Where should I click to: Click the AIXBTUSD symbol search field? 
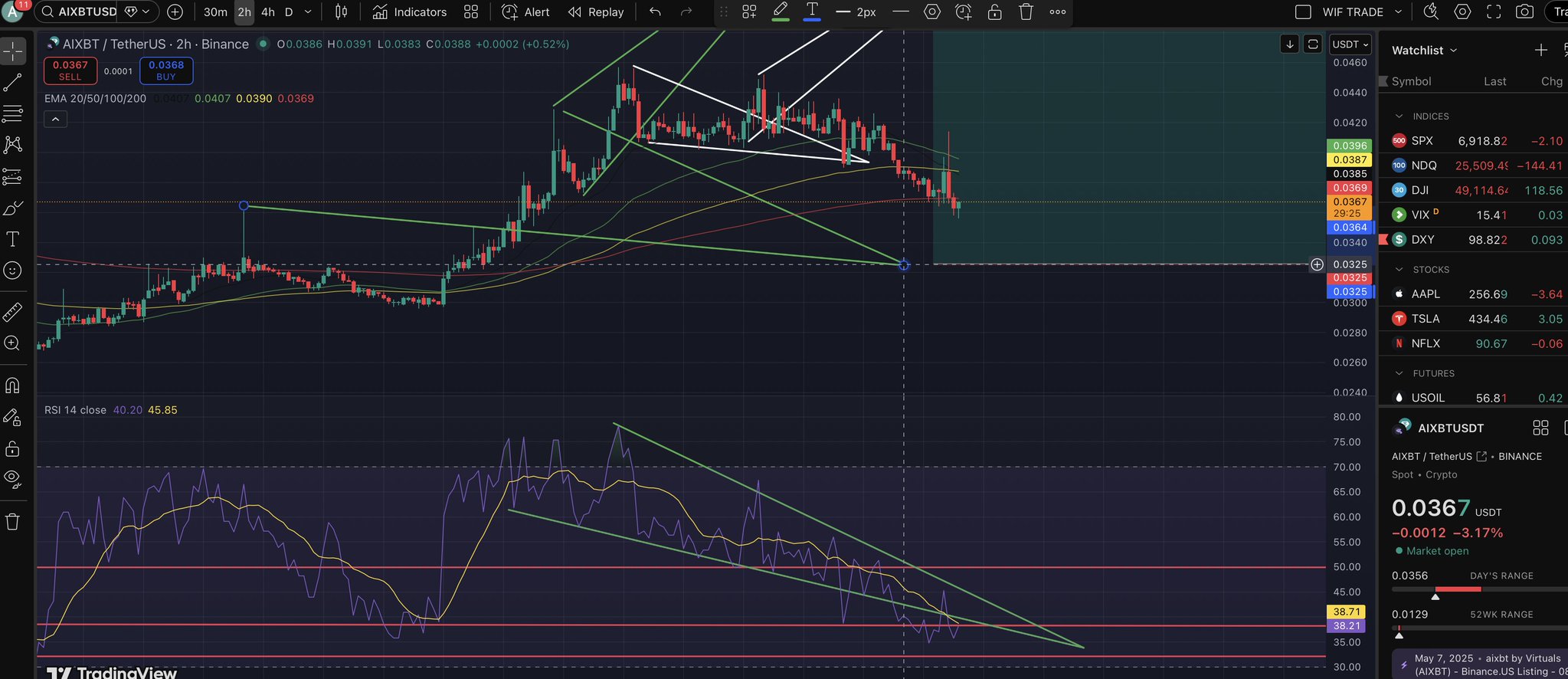pyautogui.click(x=87, y=12)
